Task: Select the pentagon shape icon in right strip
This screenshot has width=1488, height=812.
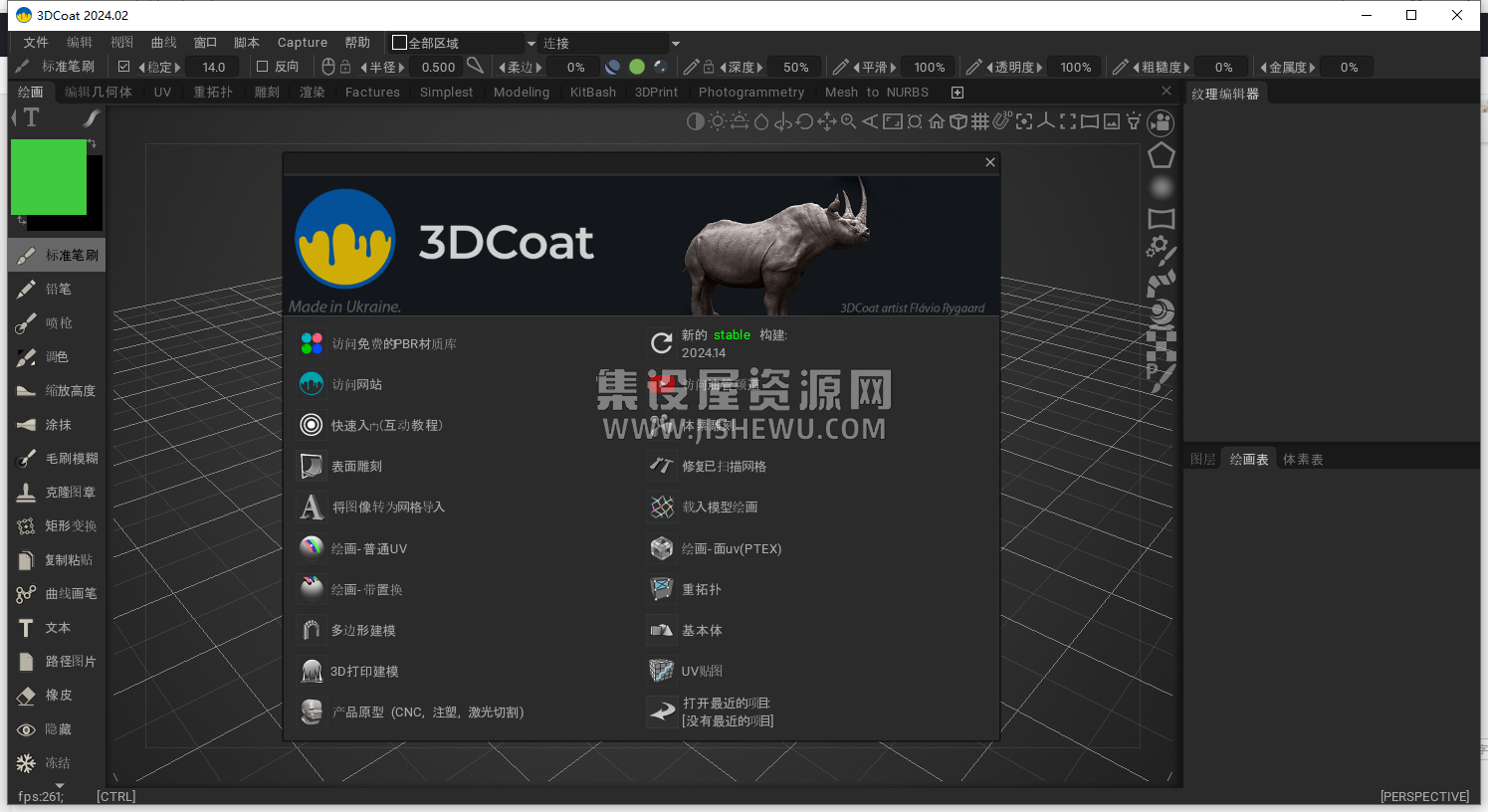Action: [x=1161, y=155]
